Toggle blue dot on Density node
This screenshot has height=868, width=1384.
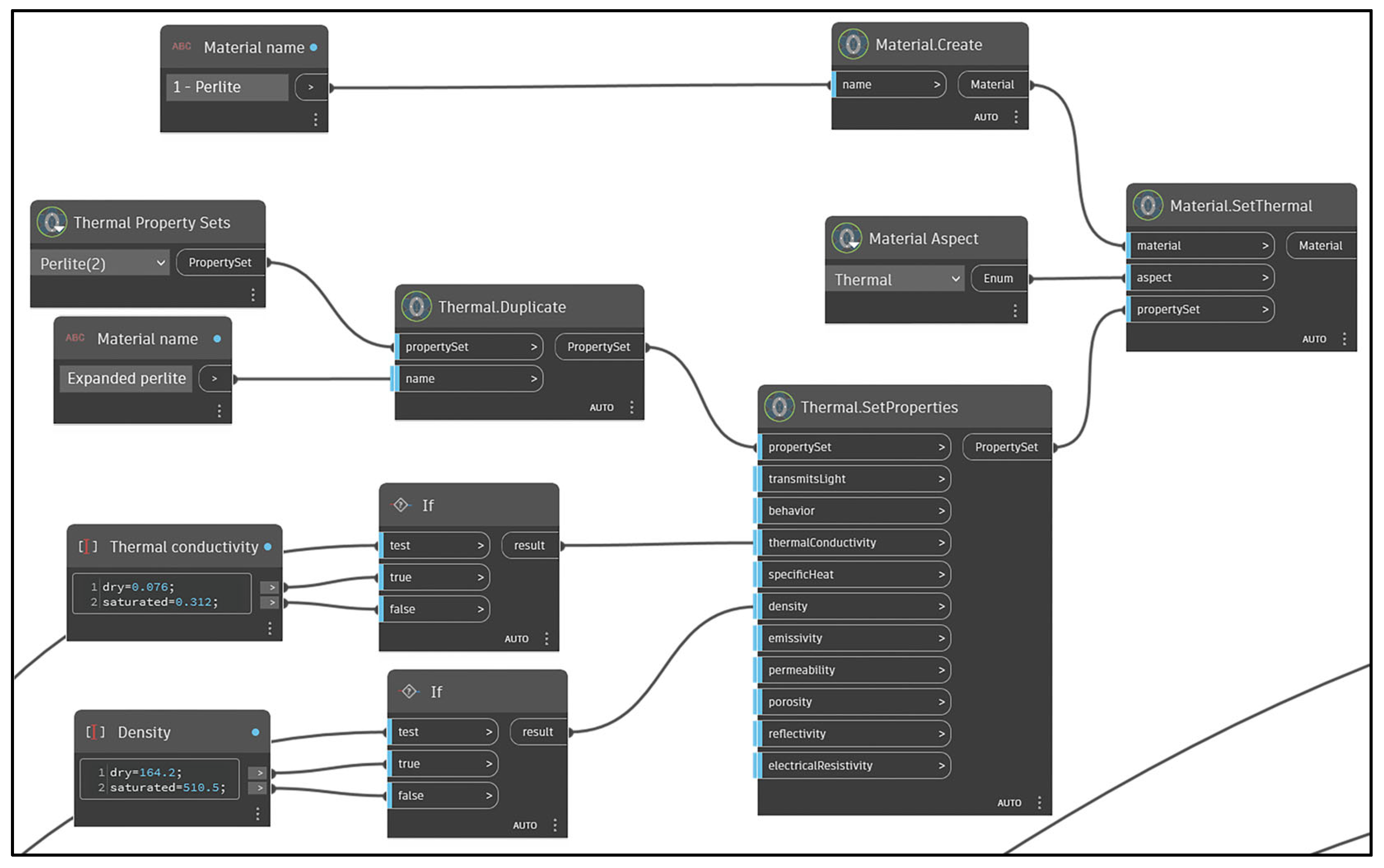[x=256, y=732]
